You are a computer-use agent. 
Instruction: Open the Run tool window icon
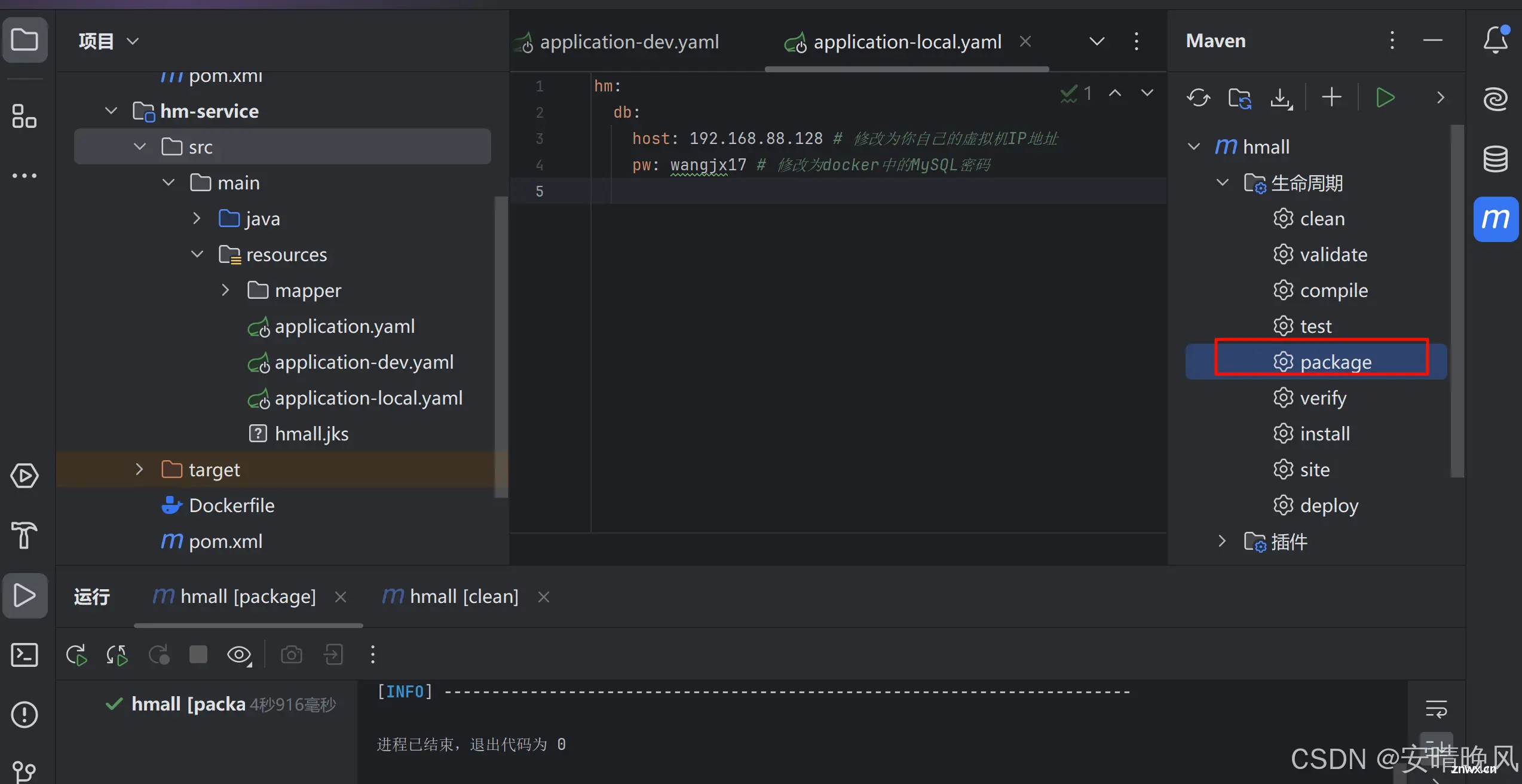[x=25, y=595]
